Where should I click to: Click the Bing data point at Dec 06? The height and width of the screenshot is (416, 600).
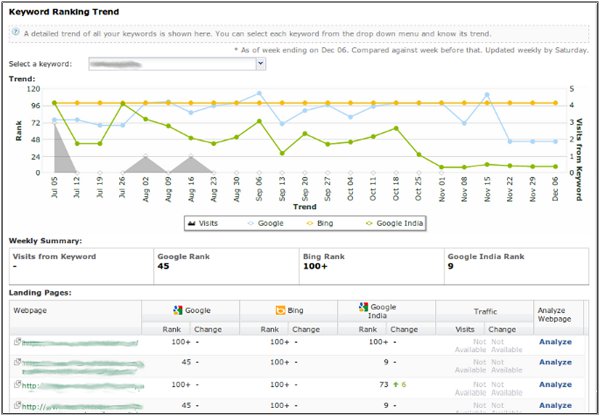pyautogui.click(x=556, y=103)
